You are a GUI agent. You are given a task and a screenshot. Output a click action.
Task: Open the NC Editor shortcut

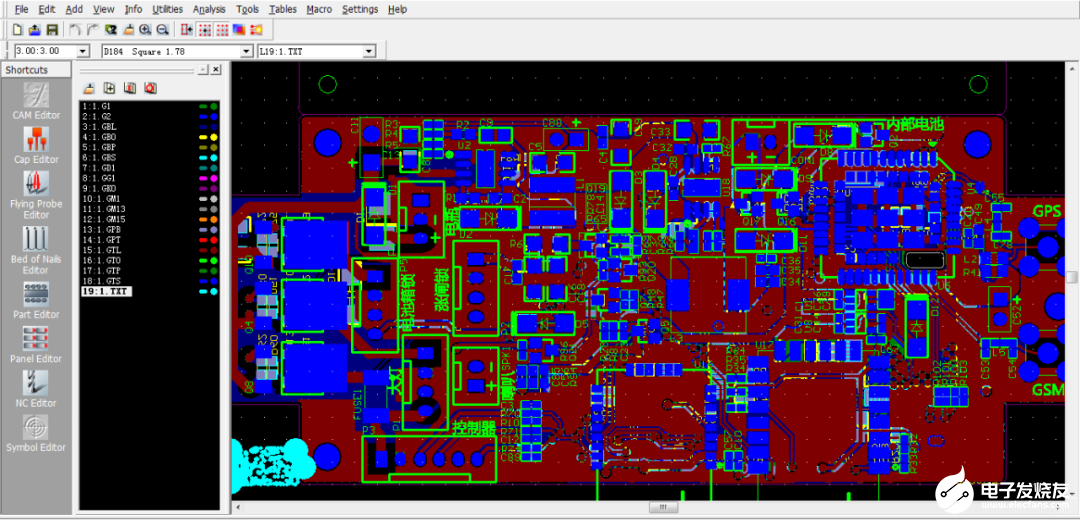coord(37,388)
